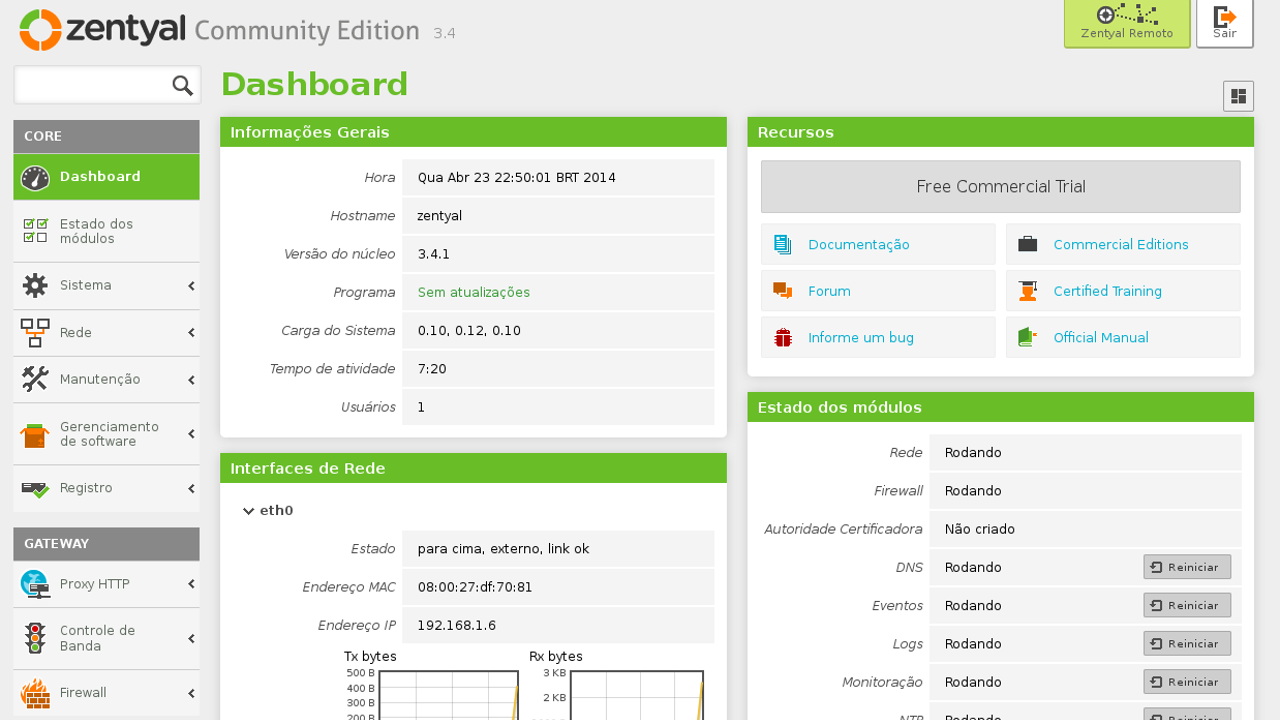The image size is (1280, 720).
Task: Click the Controle de Banda traffic light icon
Action: [35, 639]
